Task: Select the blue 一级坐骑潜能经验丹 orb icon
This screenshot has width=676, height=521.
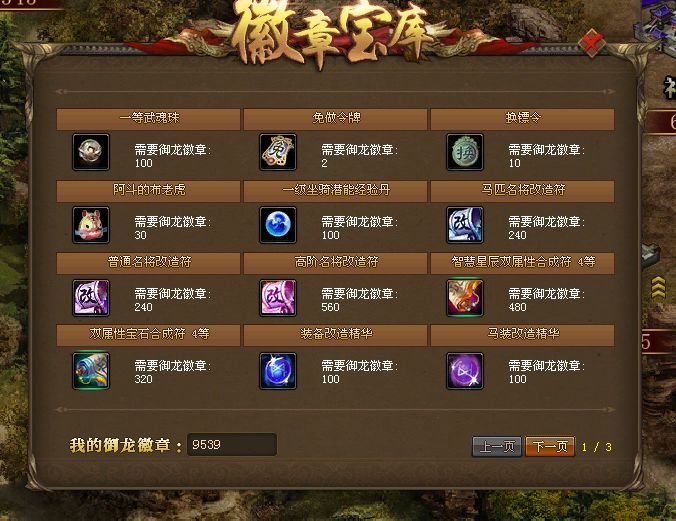Action: pos(278,225)
